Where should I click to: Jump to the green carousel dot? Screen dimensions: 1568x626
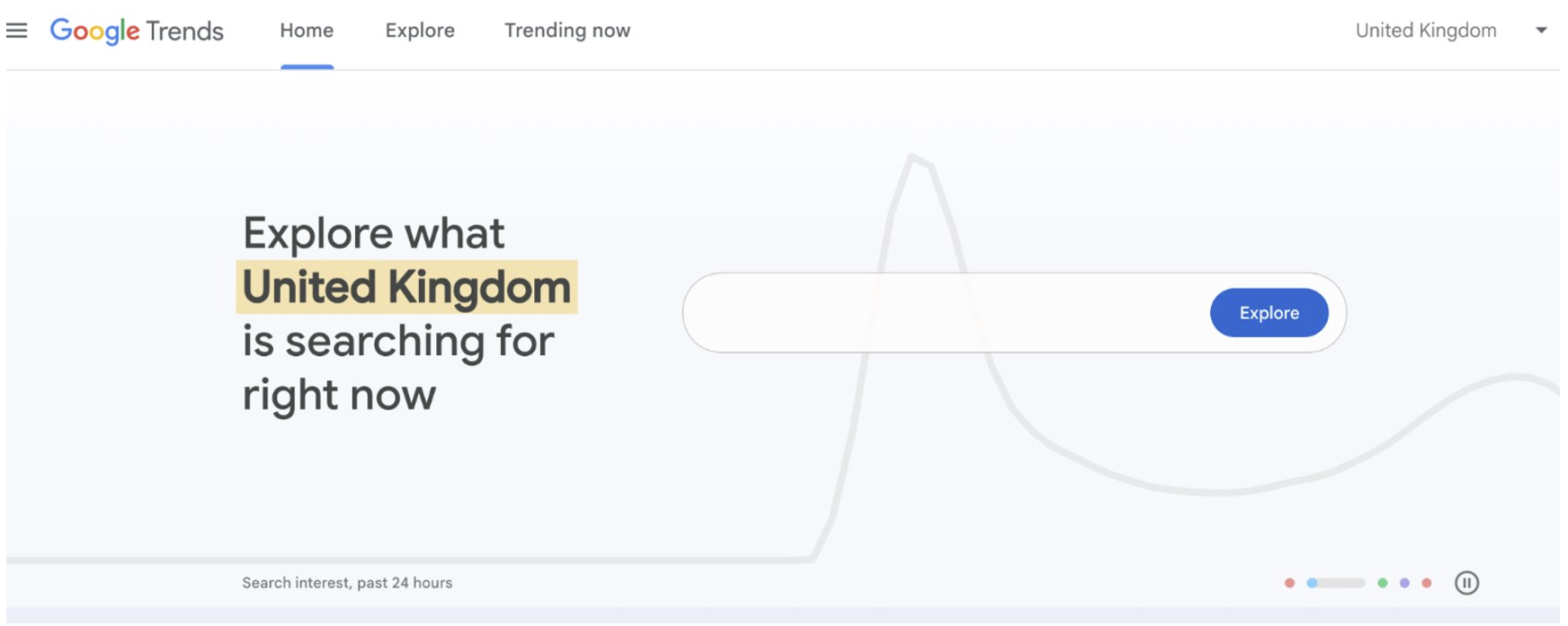click(x=1383, y=583)
